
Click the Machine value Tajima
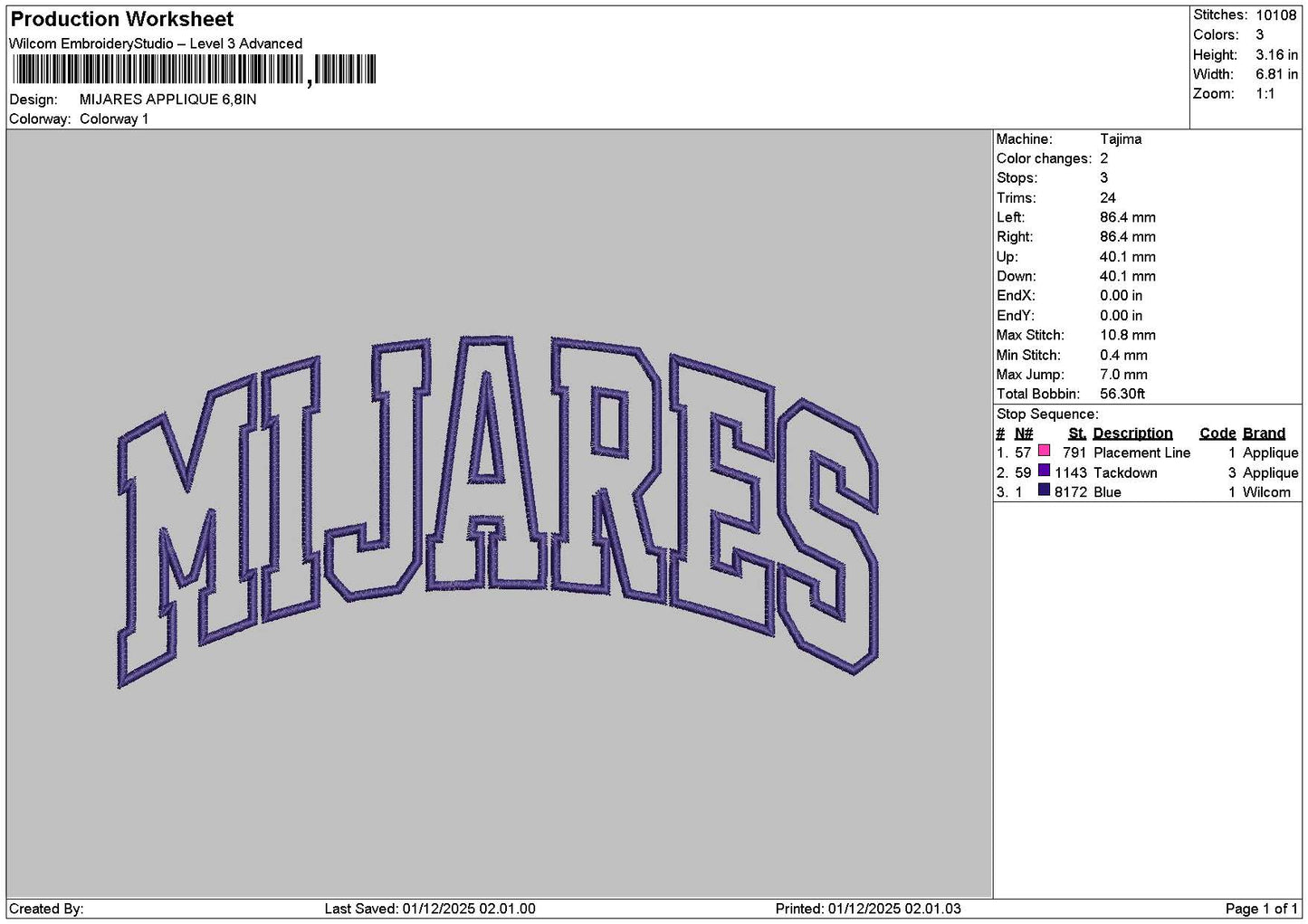pyautogui.click(x=1121, y=139)
